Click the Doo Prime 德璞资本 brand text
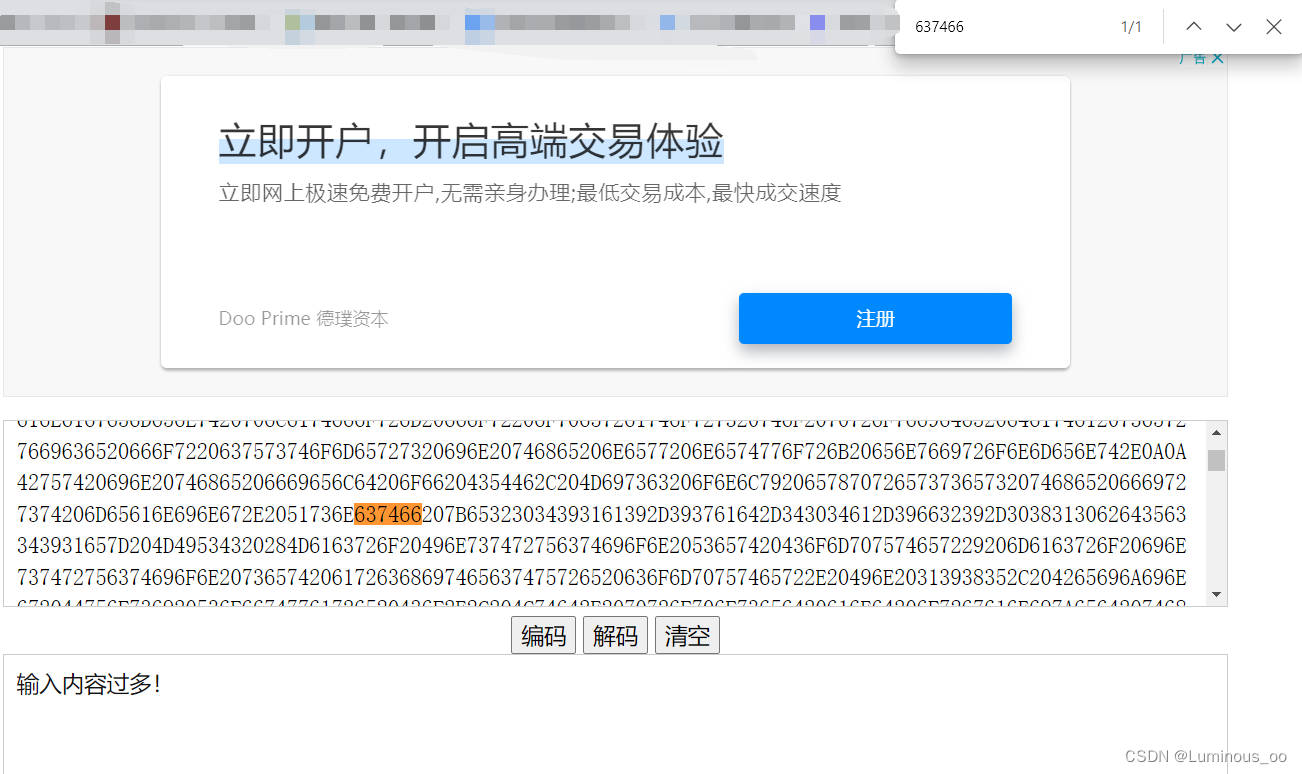The height and width of the screenshot is (774, 1302). [x=303, y=318]
